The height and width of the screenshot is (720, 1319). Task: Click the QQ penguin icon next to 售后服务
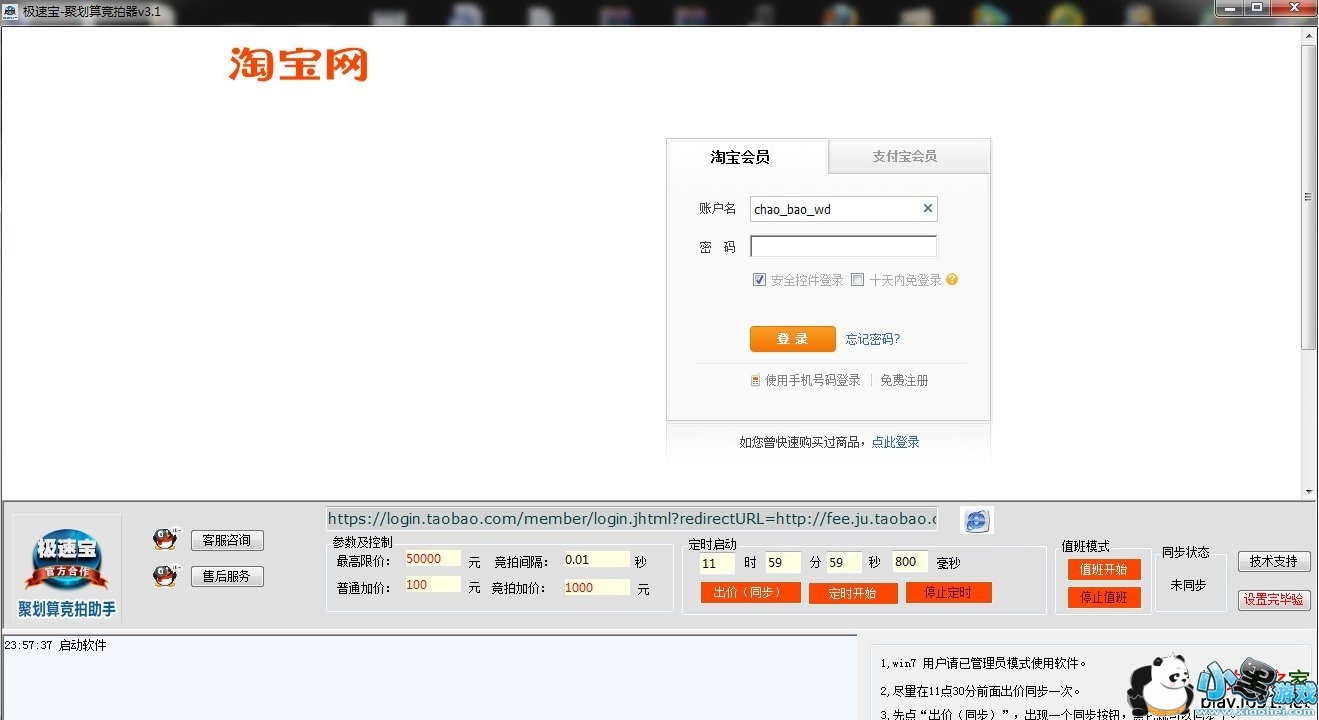(x=165, y=576)
